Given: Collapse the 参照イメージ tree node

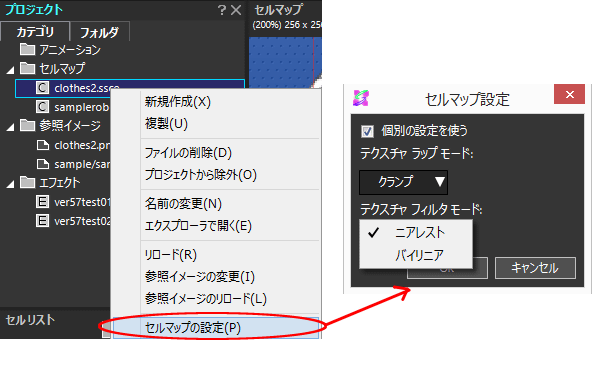Looking at the screenshot, I should pos(11,127).
